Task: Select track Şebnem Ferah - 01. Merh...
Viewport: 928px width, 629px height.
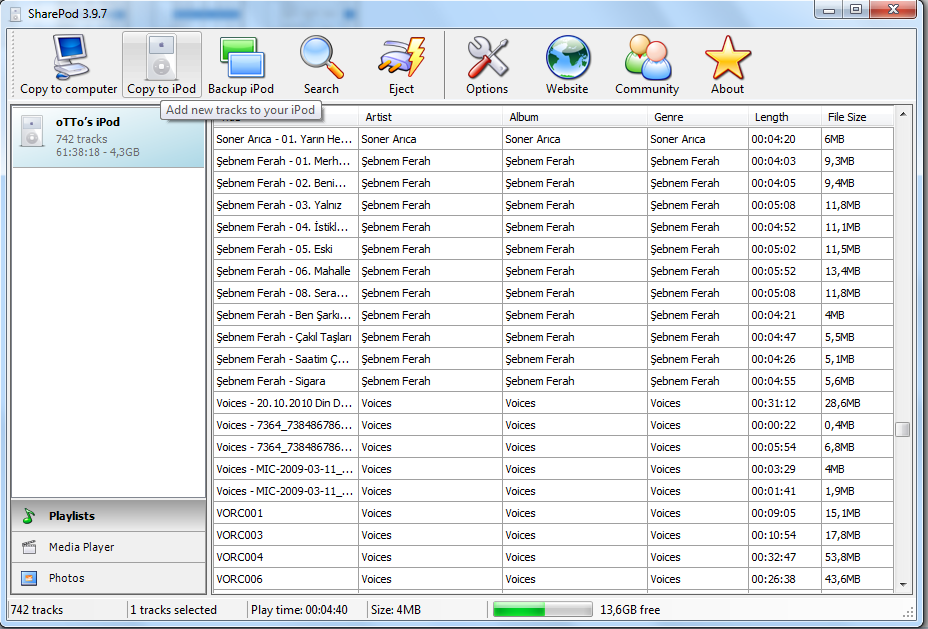Action: (x=553, y=161)
